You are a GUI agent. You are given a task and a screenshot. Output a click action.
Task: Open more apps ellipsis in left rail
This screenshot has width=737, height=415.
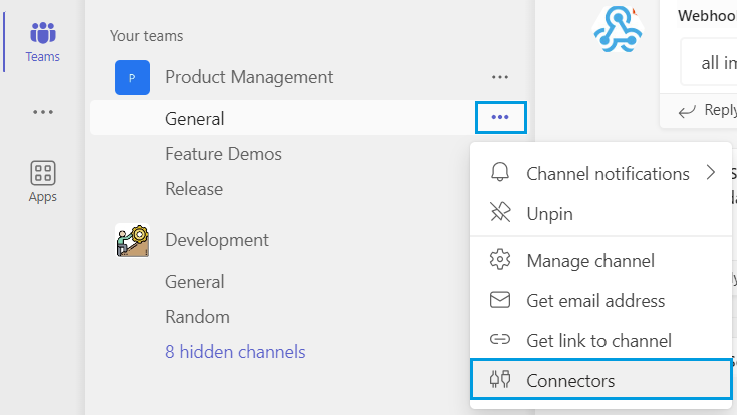coord(43,112)
